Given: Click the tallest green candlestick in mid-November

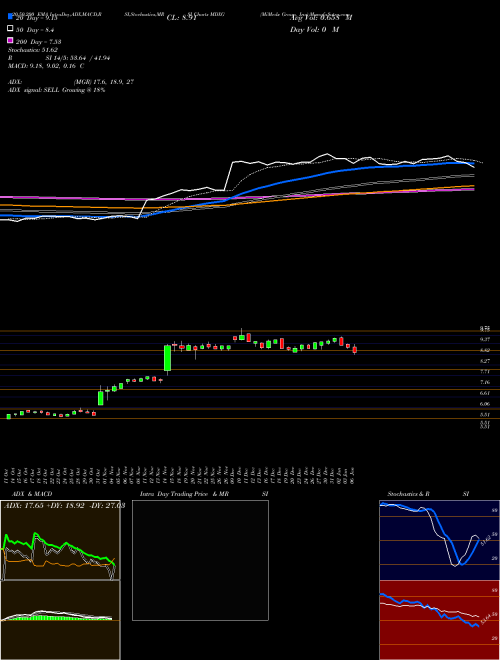Looking at the screenshot, I should [168, 358].
